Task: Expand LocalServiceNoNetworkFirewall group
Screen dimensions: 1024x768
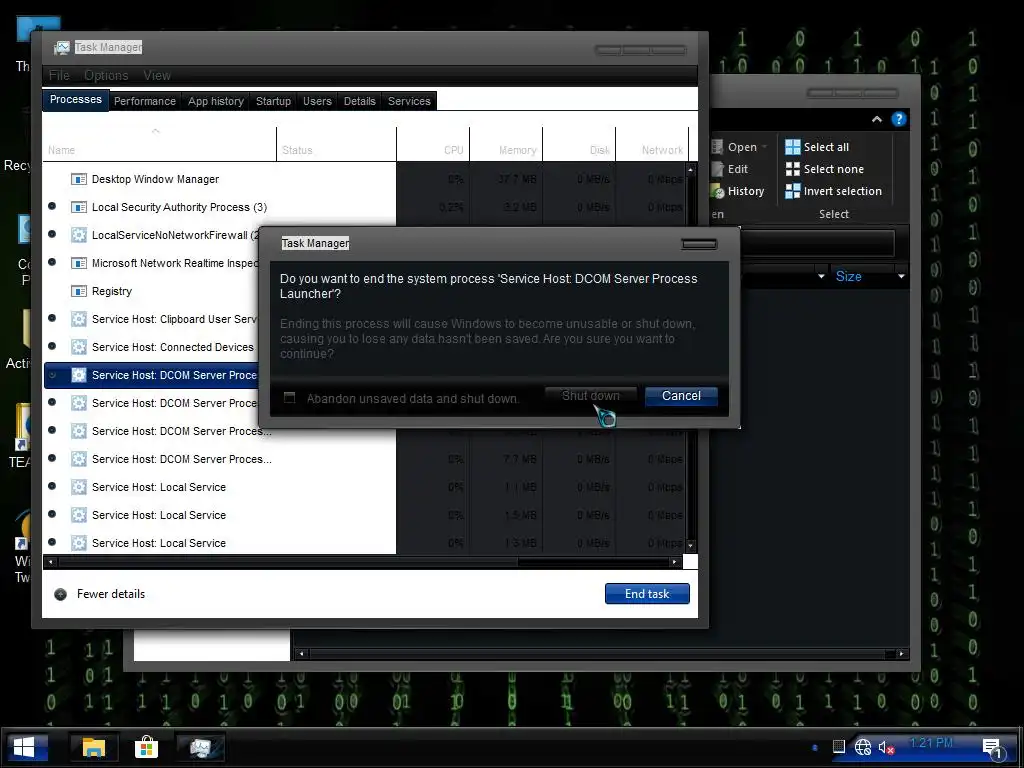Action: 52,234
